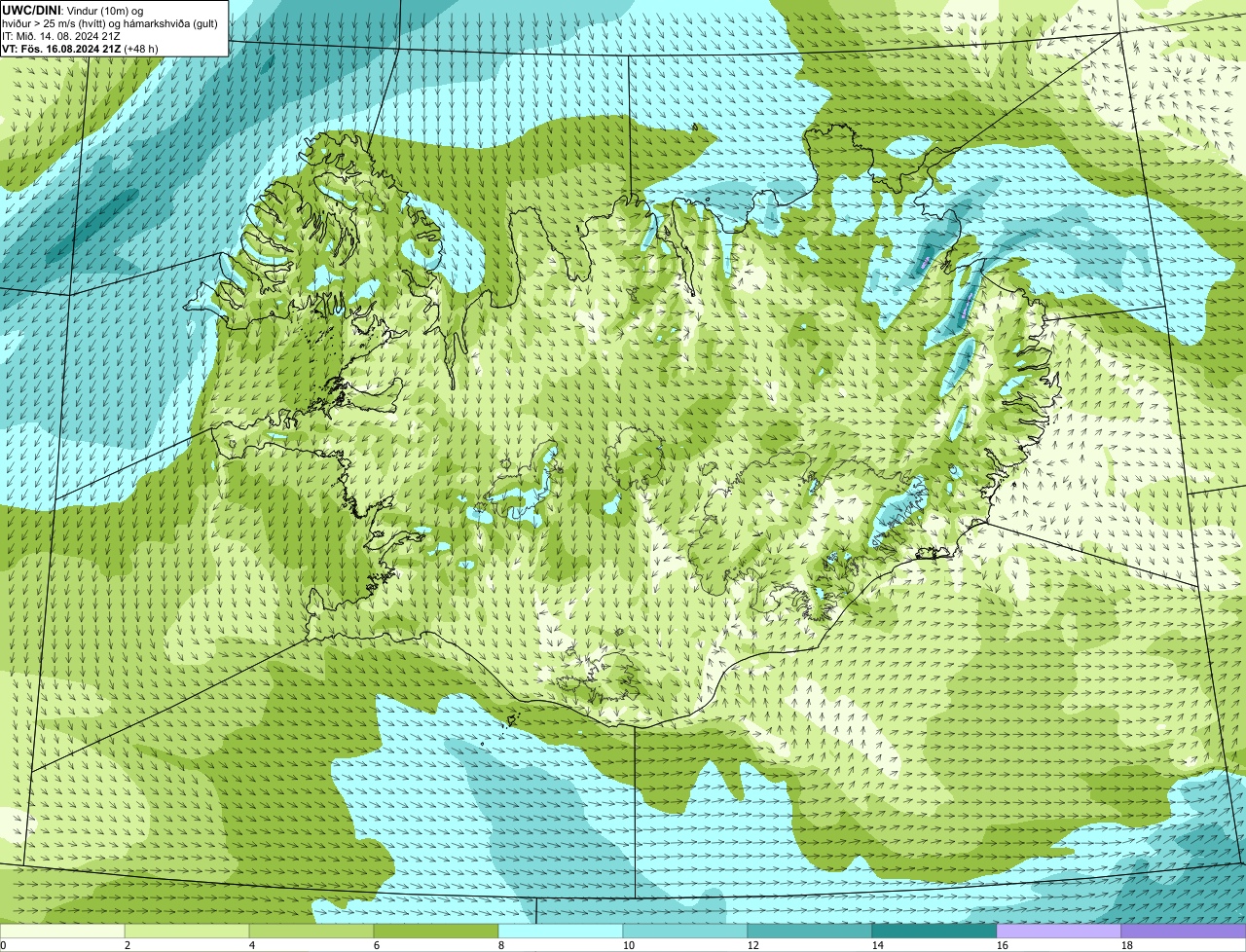Click the 2–4 m/s legend color swatch
The image size is (1246, 952).
(x=187, y=931)
